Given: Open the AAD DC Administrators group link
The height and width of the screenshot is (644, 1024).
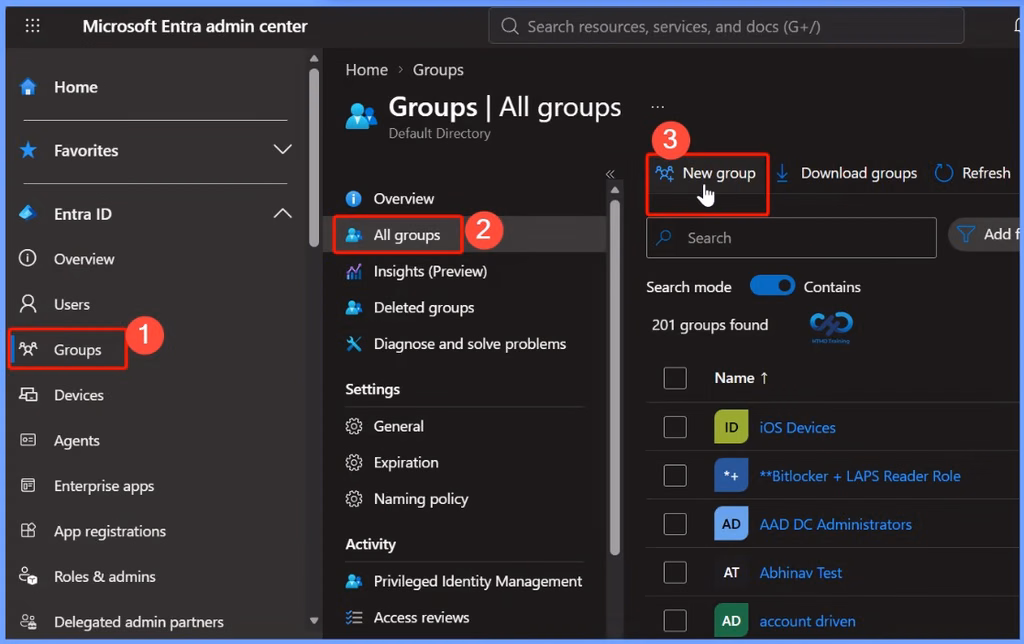Looking at the screenshot, I should click(x=835, y=524).
